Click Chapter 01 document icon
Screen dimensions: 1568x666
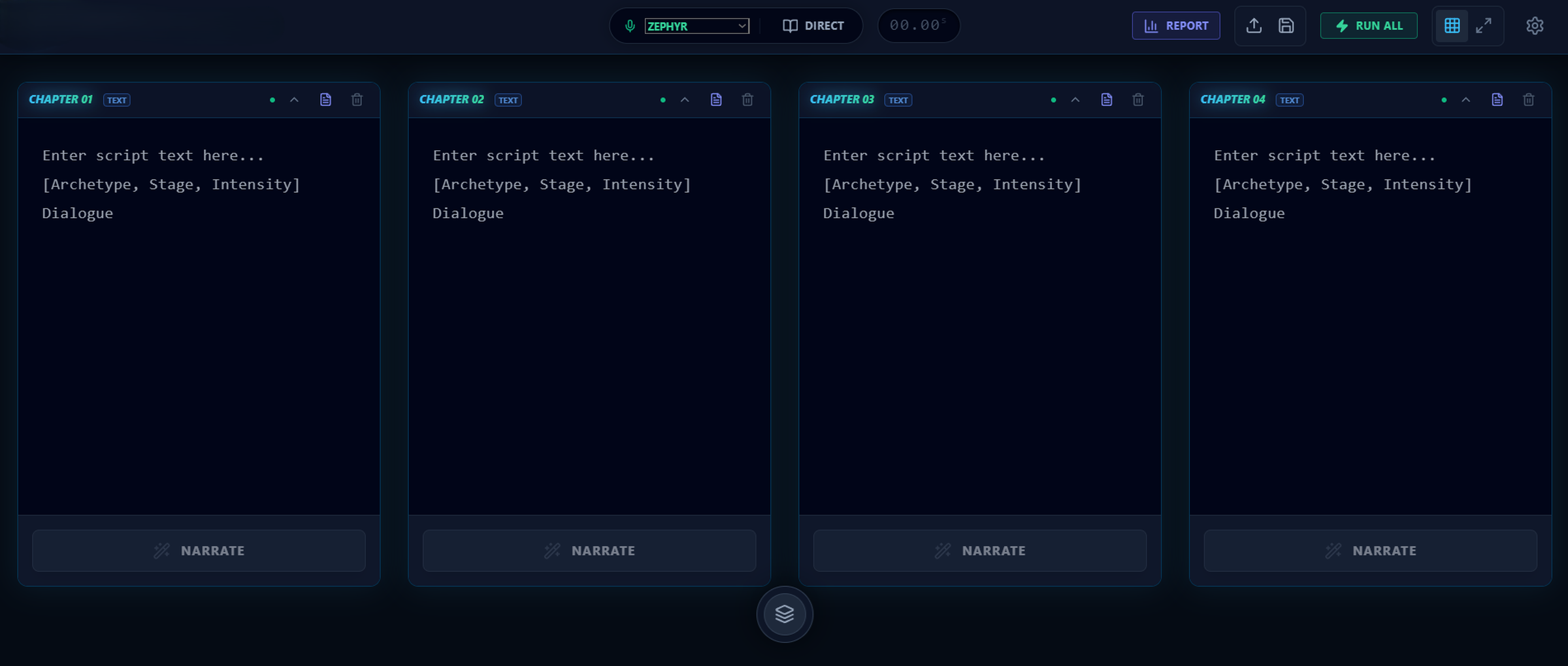click(x=325, y=99)
